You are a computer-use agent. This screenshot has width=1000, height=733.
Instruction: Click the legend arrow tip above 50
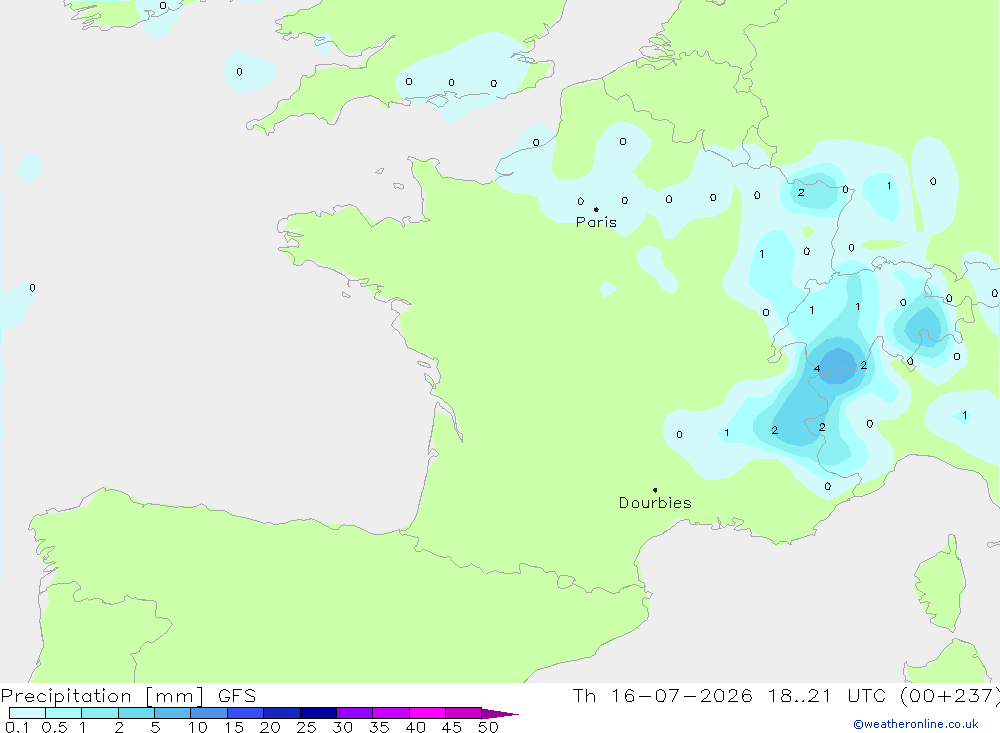point(500,713)
